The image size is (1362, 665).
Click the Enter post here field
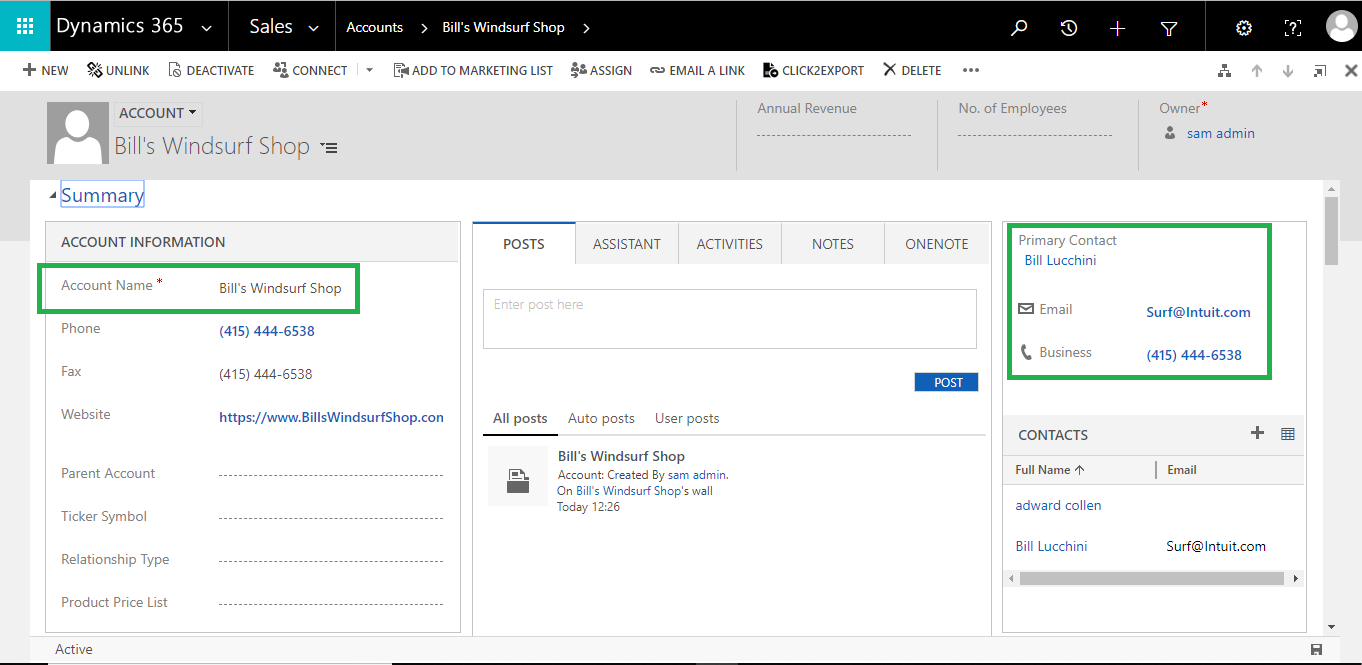pyautogui.click(x=730, y=319)
